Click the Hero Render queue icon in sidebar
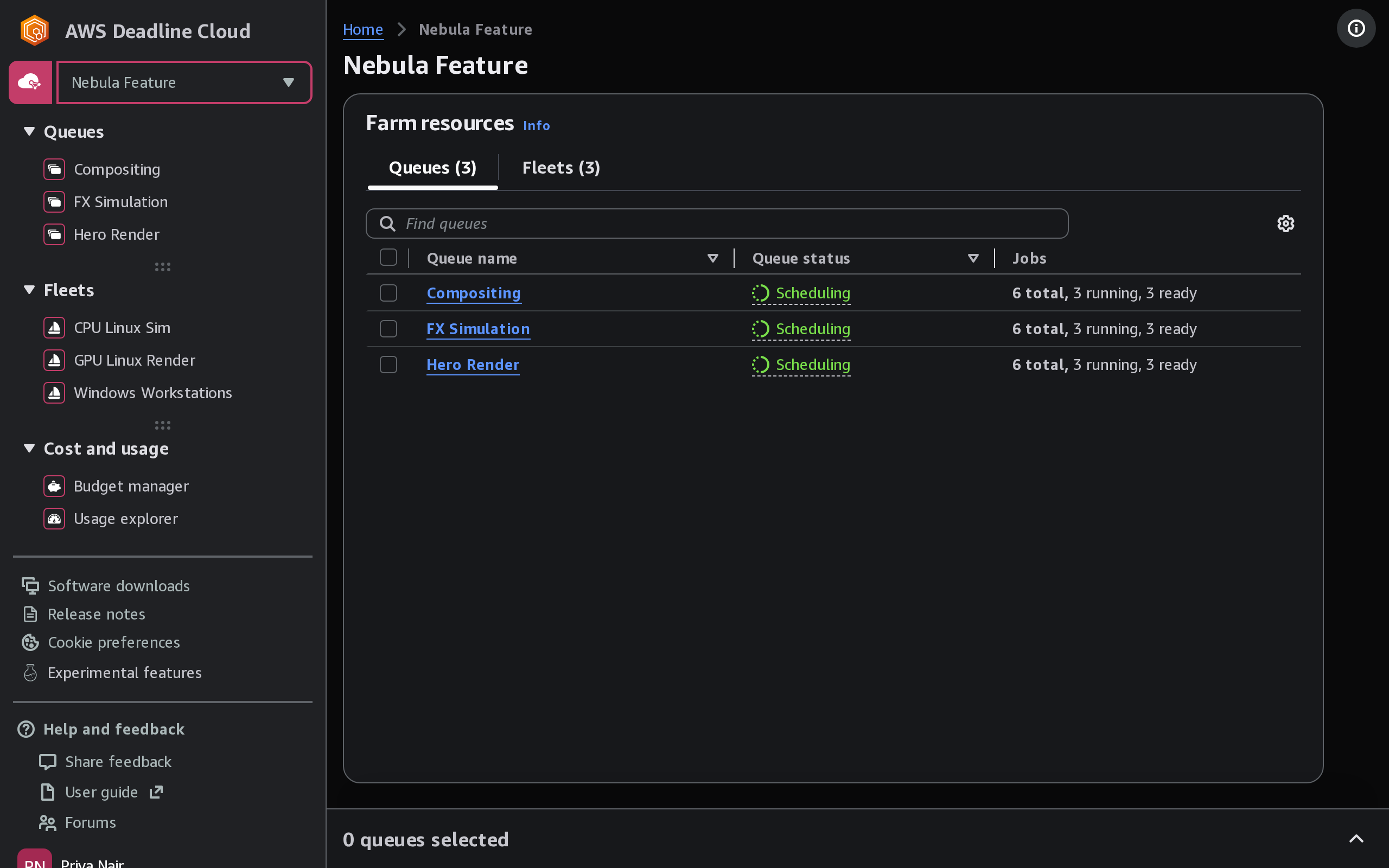The image size is (1389, 868). (x=54, y=234)
